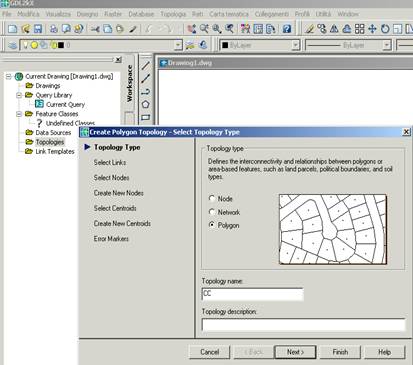This screenshot has width=413, height=365.
Task: Click the Topology description input field
Action: [x=304, y=325]
